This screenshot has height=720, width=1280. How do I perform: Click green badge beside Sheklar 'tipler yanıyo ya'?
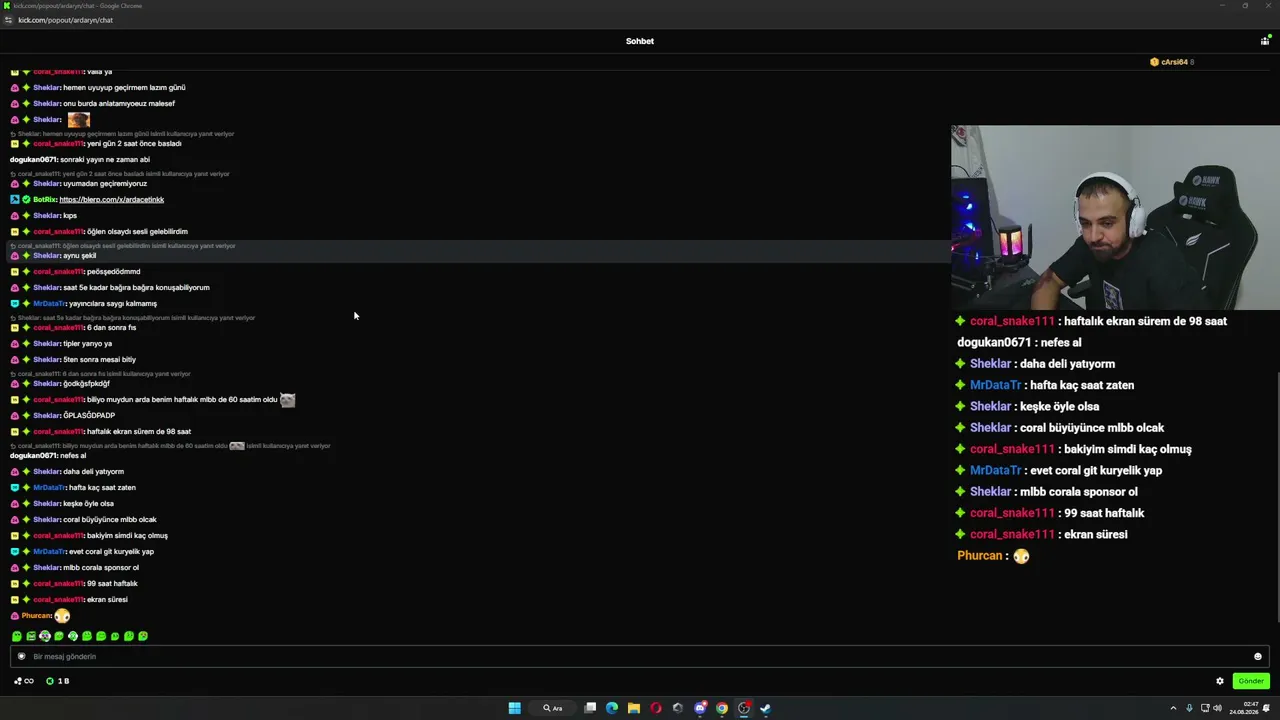(27, 343)
